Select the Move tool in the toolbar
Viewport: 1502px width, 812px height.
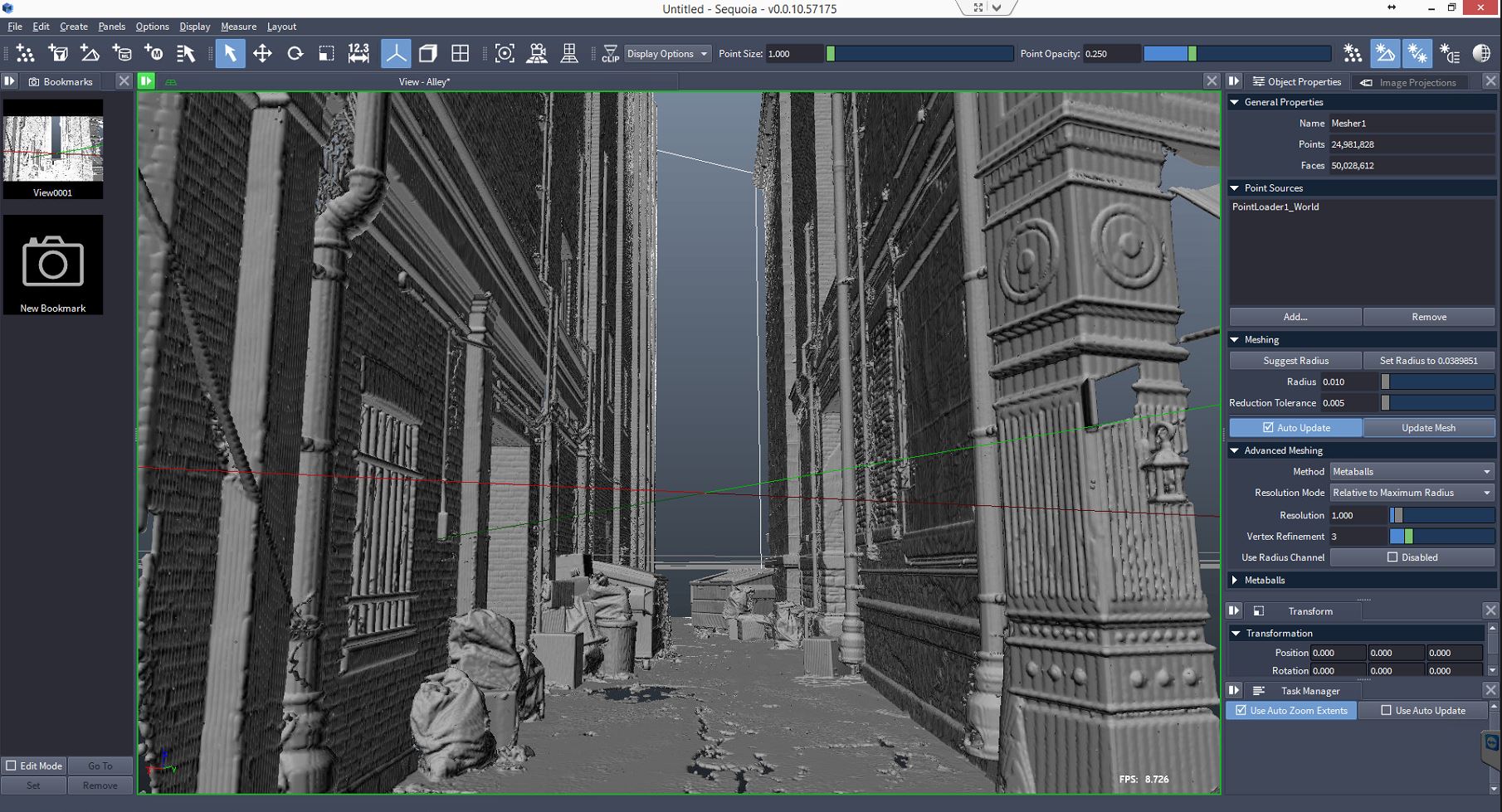[262, 54]
